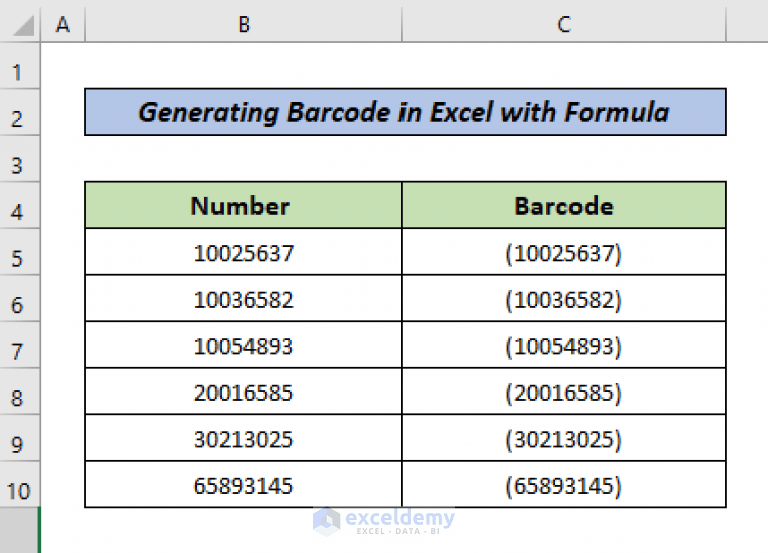Select barcode cell (65893145)

click(564, 484)
